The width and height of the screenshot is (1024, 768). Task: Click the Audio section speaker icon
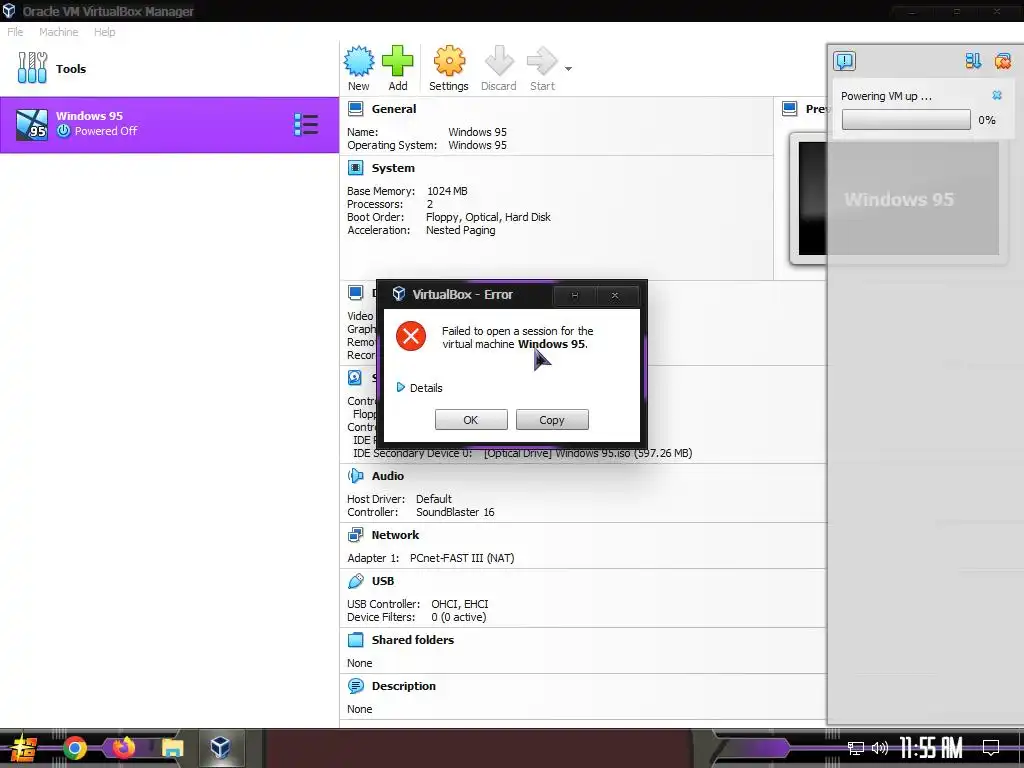click(355, 476)
